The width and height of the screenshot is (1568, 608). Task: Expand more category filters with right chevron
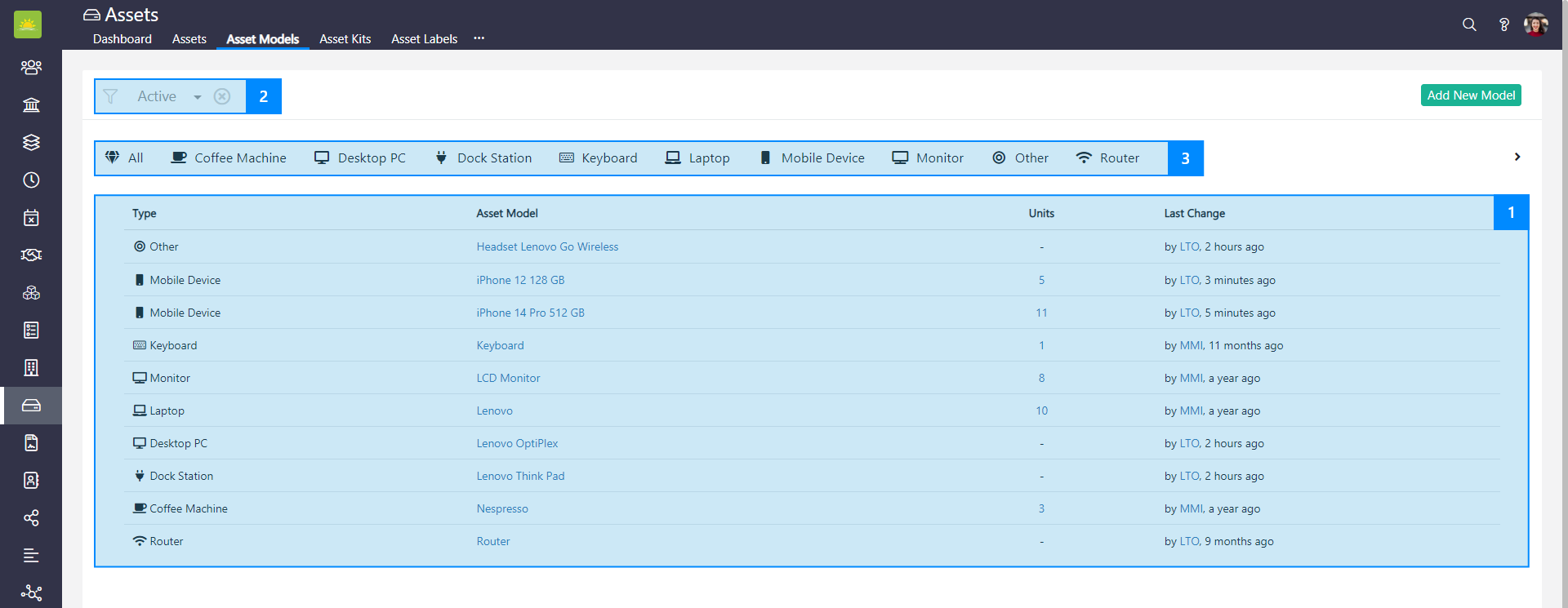(1517, 157)
